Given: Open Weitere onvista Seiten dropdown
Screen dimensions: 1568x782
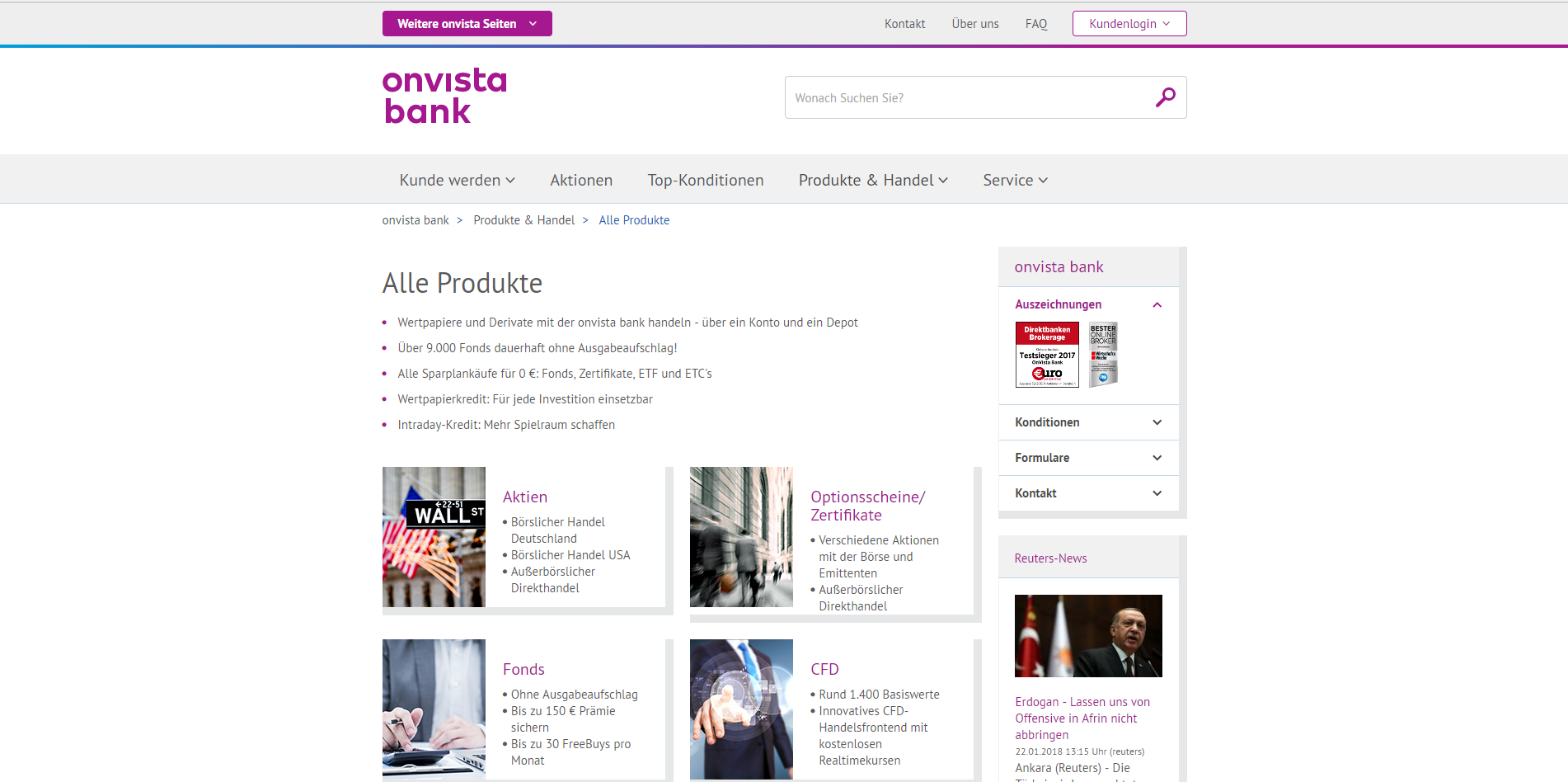Looking at the screenshot, I should (x=467, y=24).
